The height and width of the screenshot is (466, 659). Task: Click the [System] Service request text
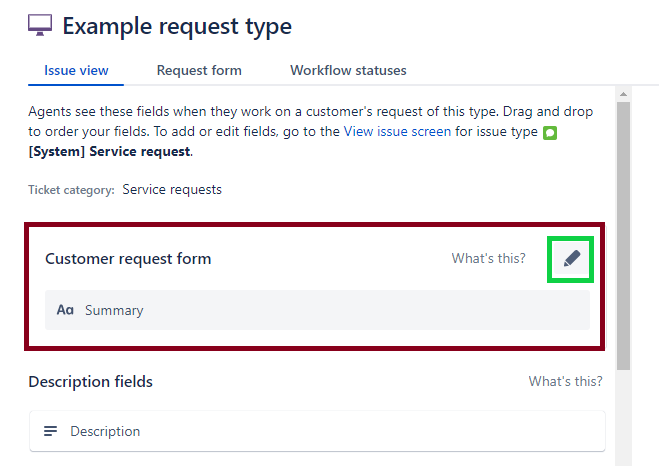click(109, 152)
